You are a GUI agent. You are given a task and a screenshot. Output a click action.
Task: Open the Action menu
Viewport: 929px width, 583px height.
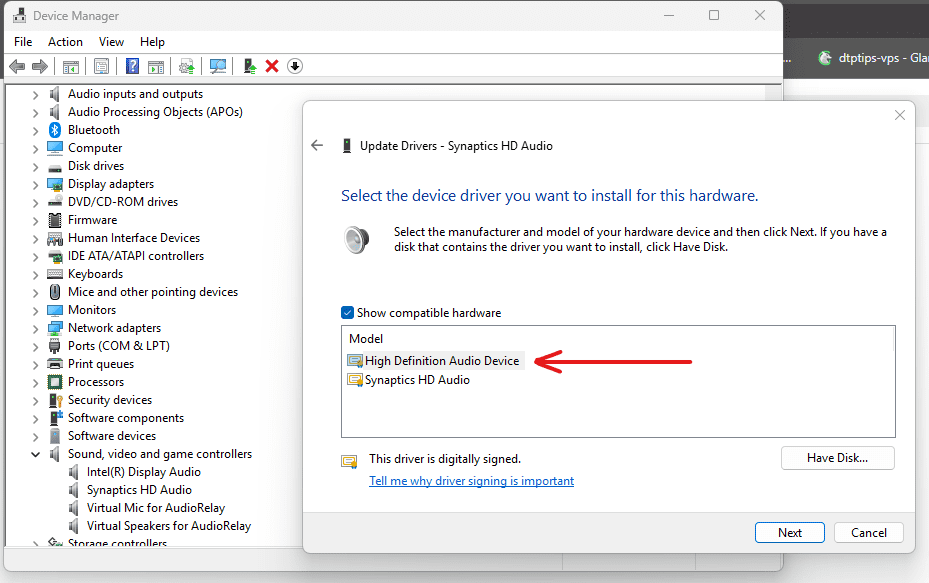(65, 42)
